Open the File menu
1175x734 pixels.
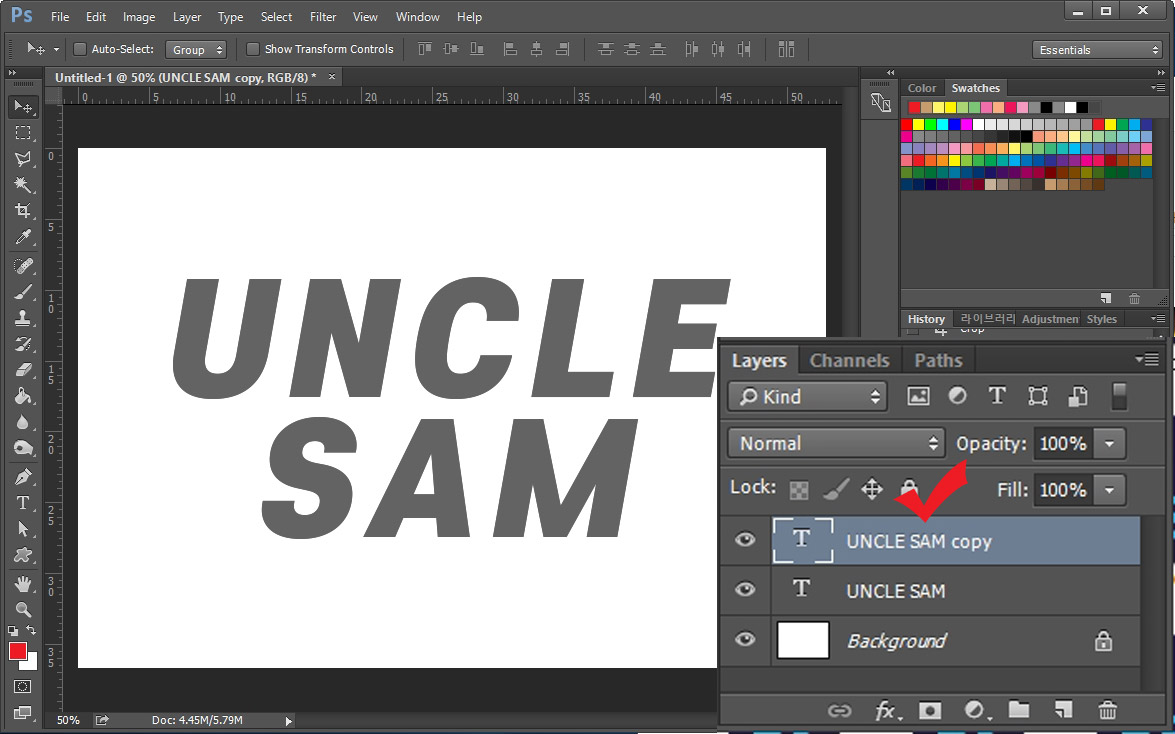point(60,16)
